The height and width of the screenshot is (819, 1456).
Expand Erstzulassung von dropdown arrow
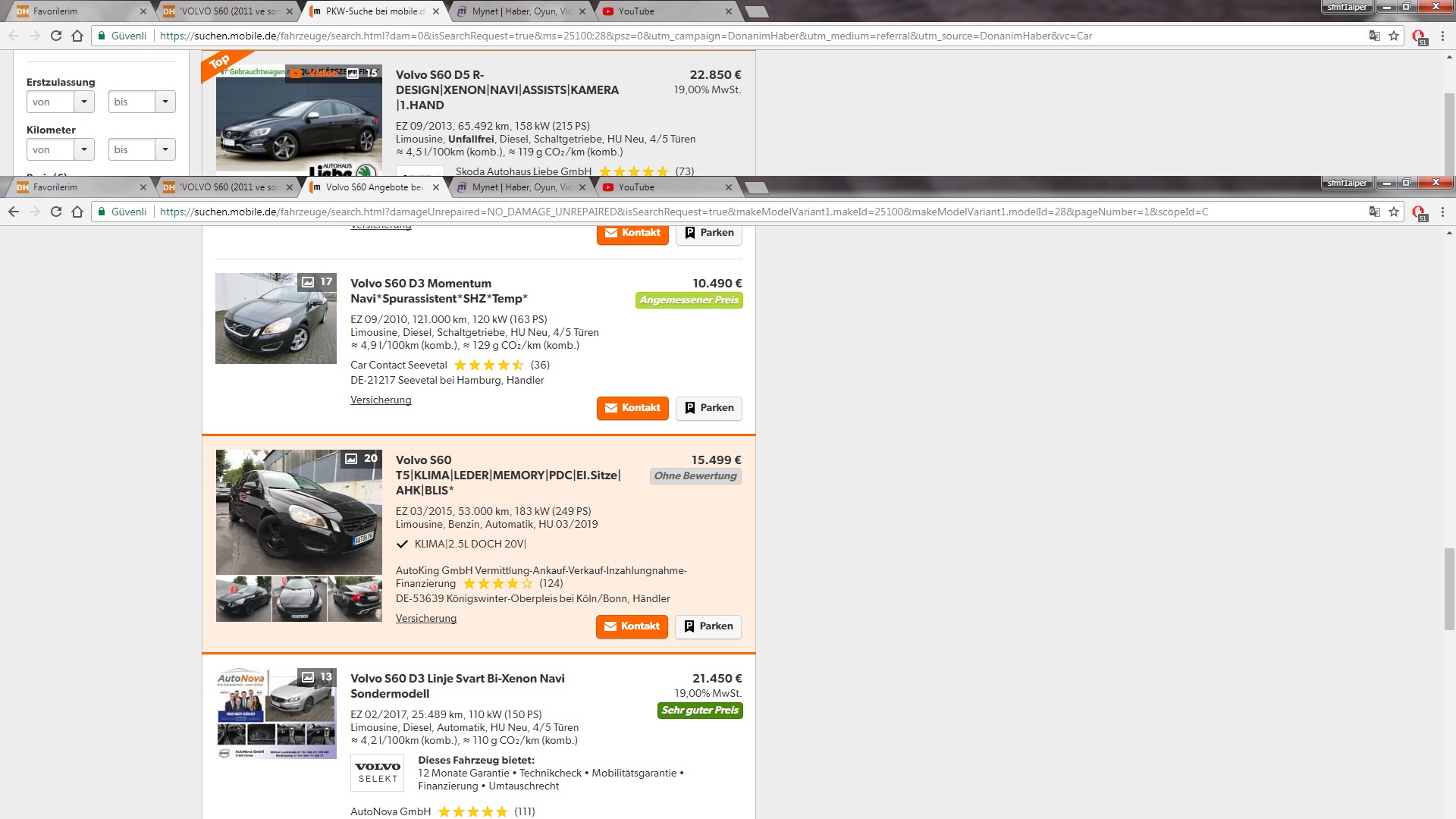pyautogui.click(x=84, y=102)
